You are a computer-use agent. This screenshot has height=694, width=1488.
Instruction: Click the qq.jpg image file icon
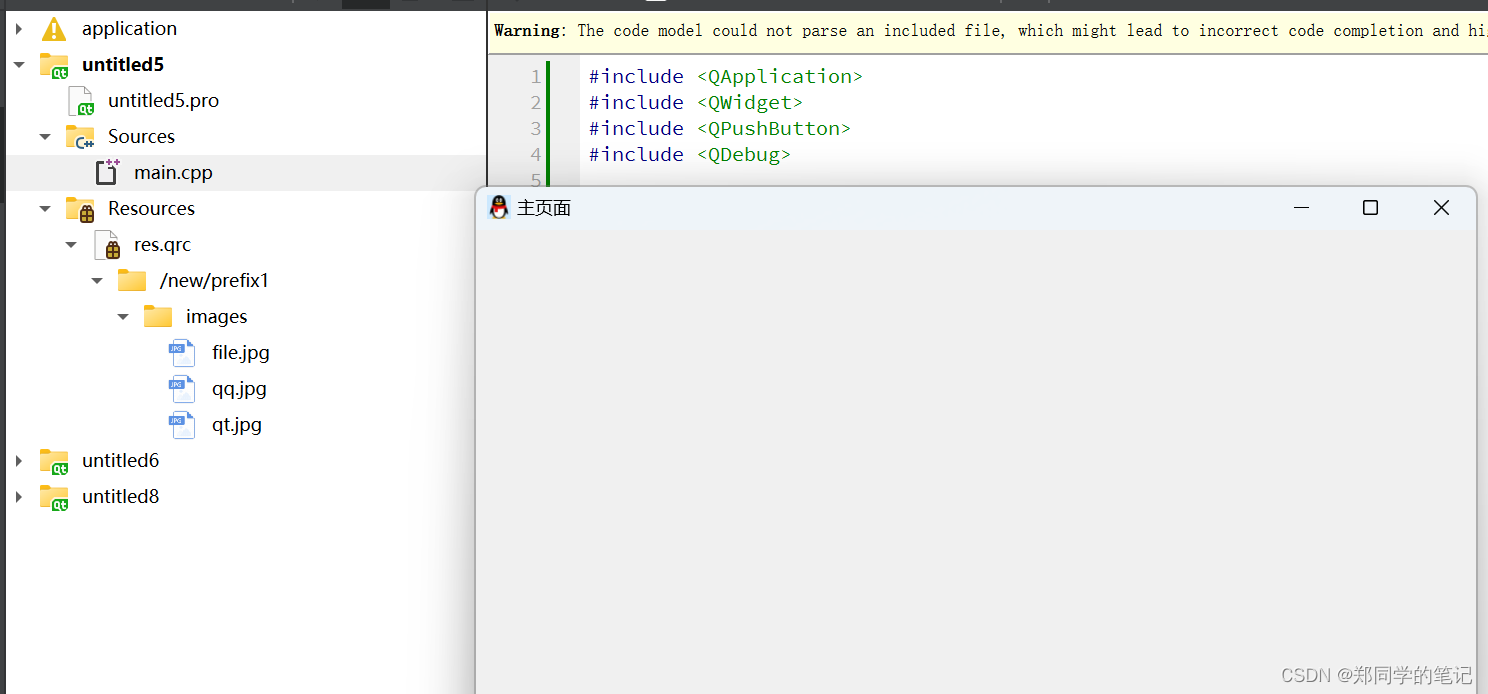click(x=181, y=388)
